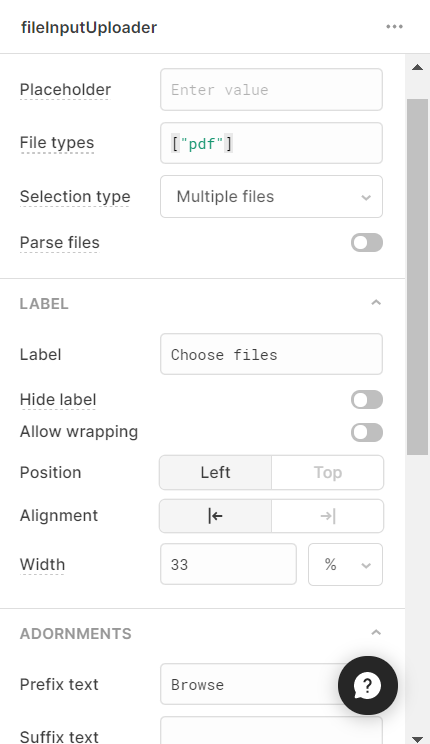Collapse the ADORNMENTS section
Viewport: 430px width, 744px height.
[376, 632]
